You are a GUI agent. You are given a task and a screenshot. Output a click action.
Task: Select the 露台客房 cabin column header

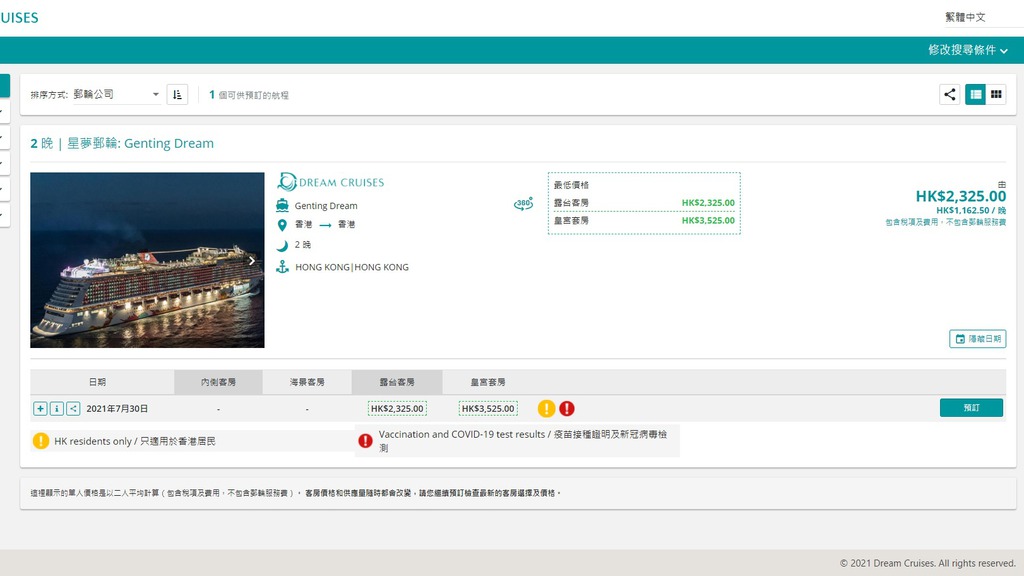pyautogui.click(x=397, y=382)
